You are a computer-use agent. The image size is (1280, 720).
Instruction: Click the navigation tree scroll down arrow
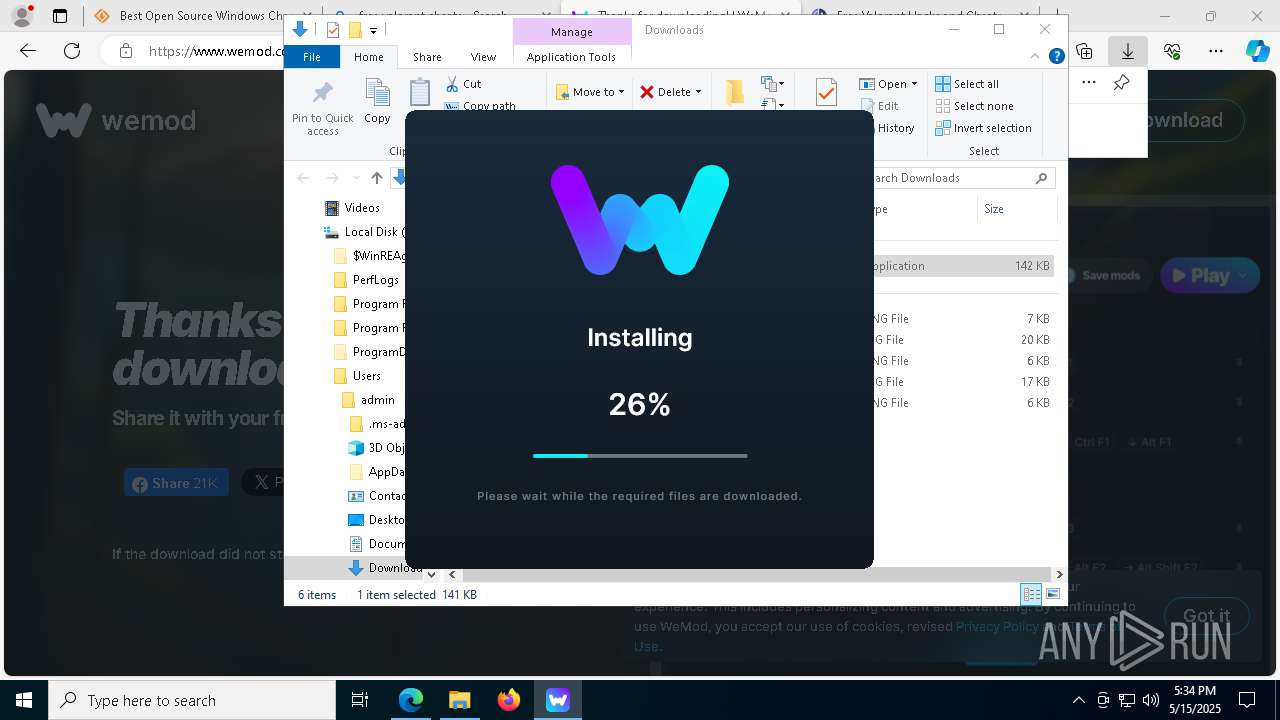pyautogui.click(x=431, y=575)
